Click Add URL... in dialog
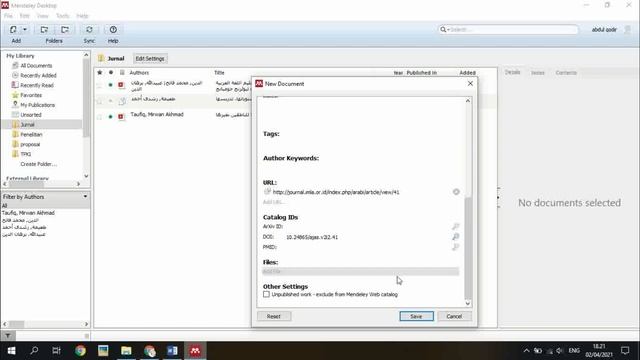Screen dimensions: 640x360 click(x=273, y=202)
